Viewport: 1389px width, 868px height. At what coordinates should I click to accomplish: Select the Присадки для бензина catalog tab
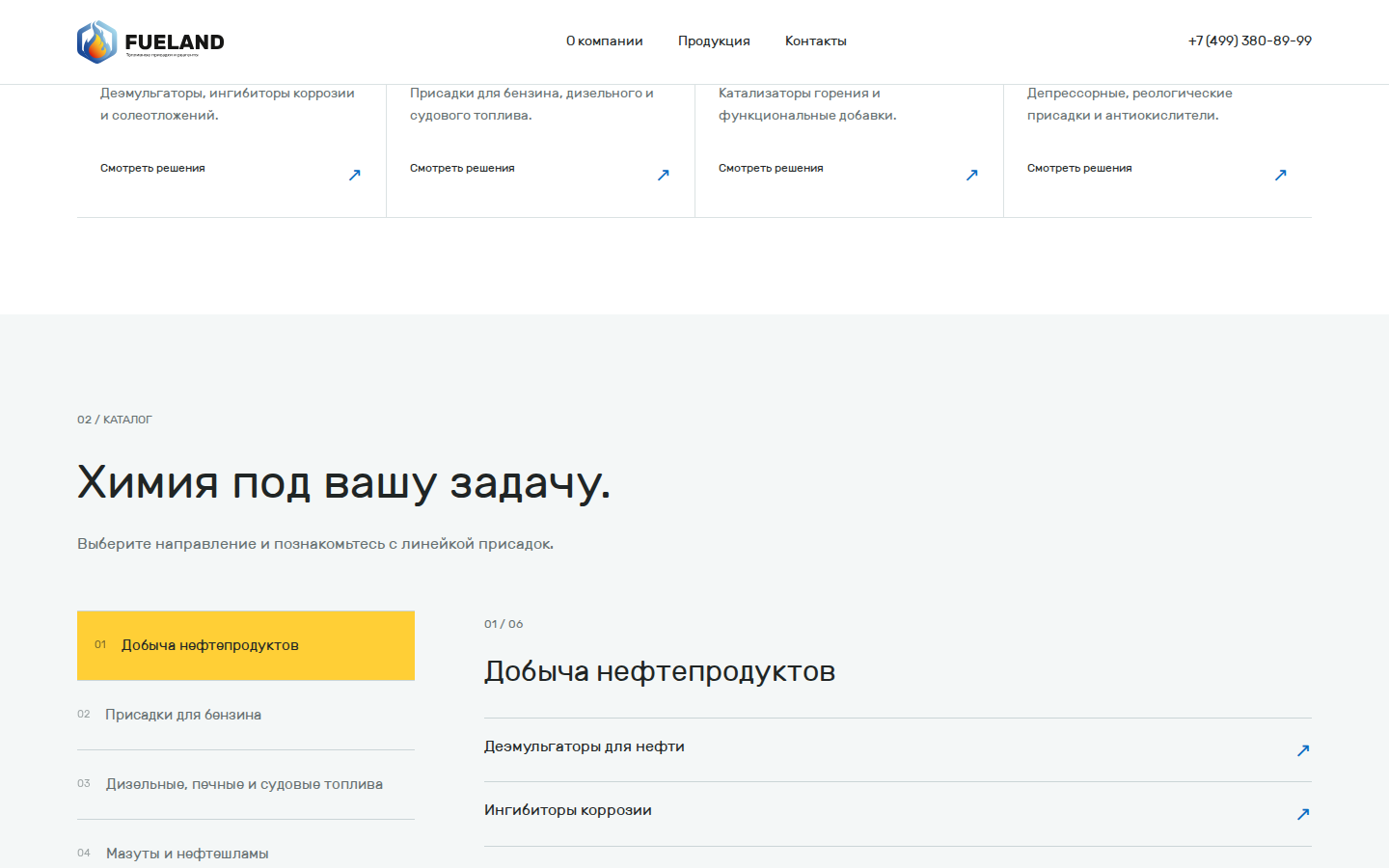246,715
